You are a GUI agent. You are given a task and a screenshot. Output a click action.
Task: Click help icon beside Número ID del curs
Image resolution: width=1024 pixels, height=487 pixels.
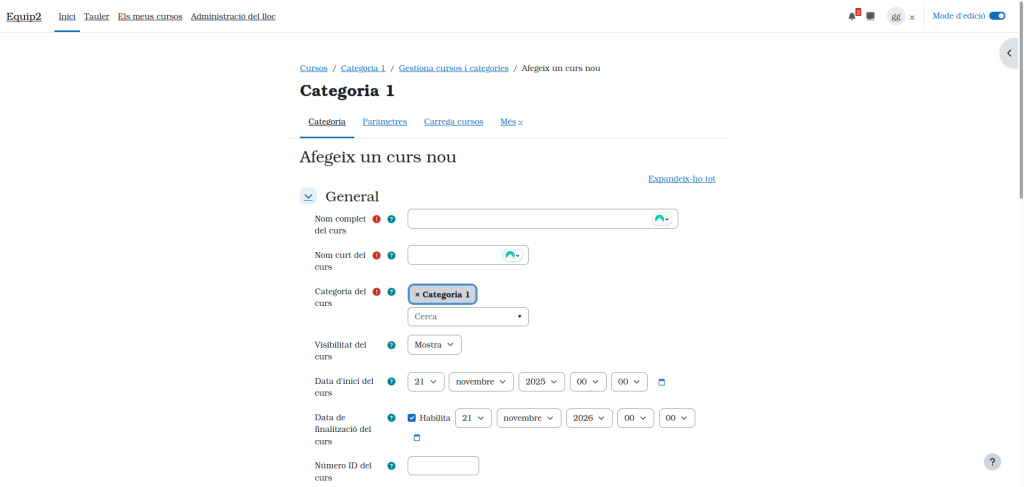point(391,466)
